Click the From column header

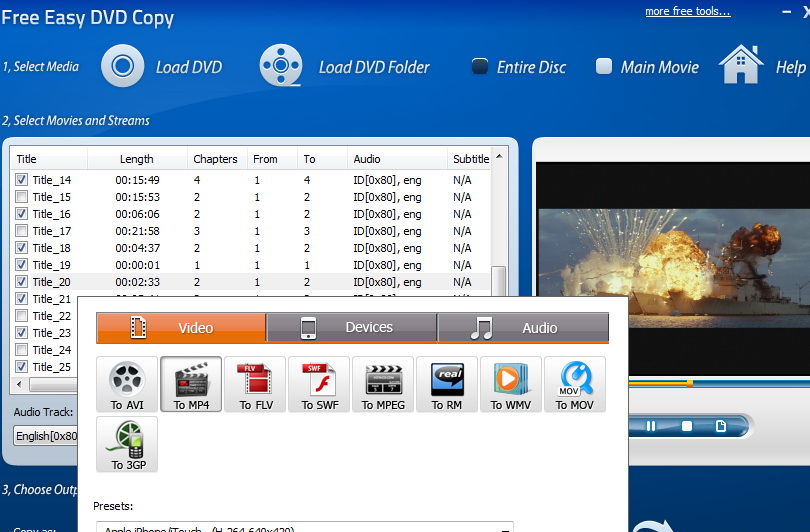coord(272,159)
